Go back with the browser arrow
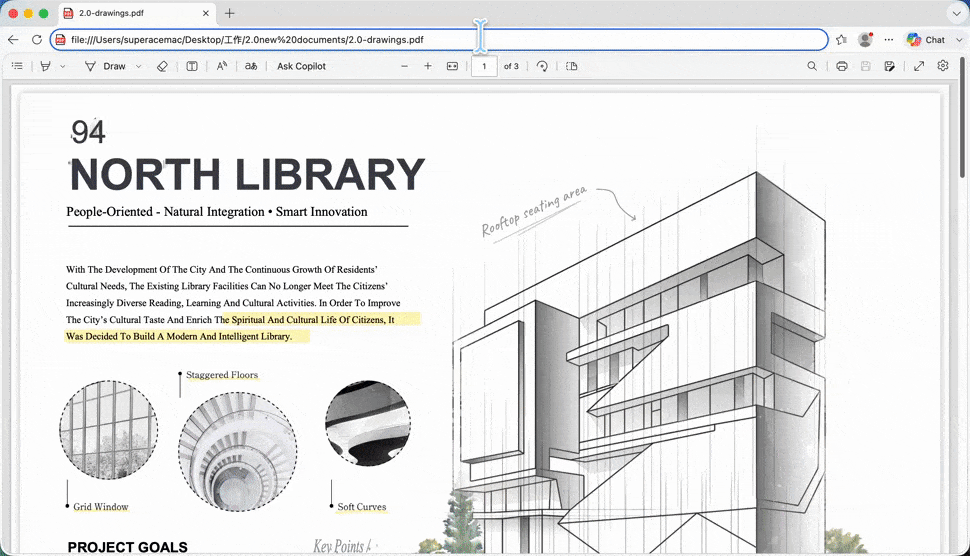970x556 pixels. [x=14, y=40]
